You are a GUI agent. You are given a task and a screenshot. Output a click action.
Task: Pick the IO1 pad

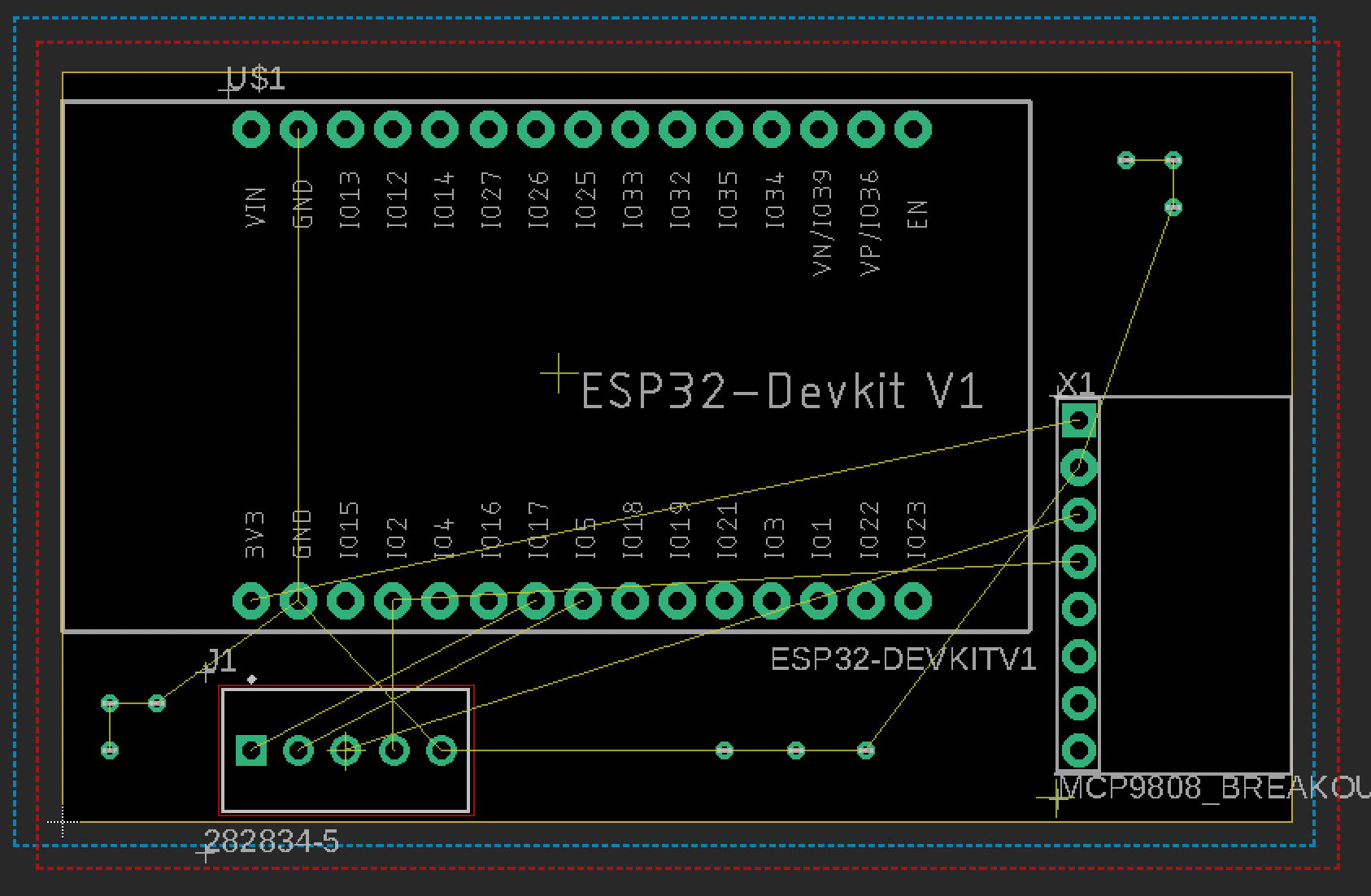(x=818, y=602)
